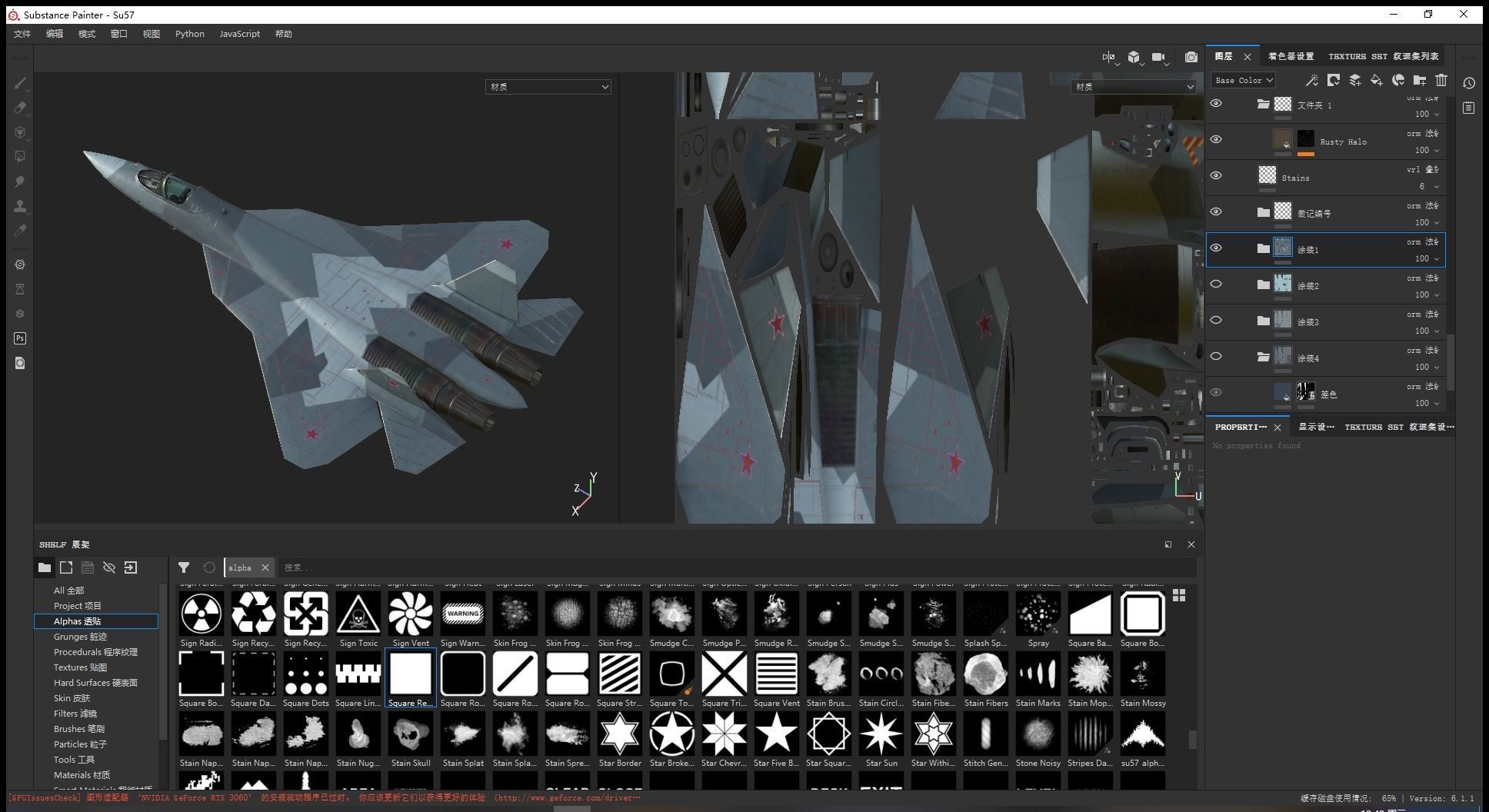The width and height of the screenshot is (1489, 812).
Task: Open the 3D viewport 材质 dropdown
Action: pos(548,87)
